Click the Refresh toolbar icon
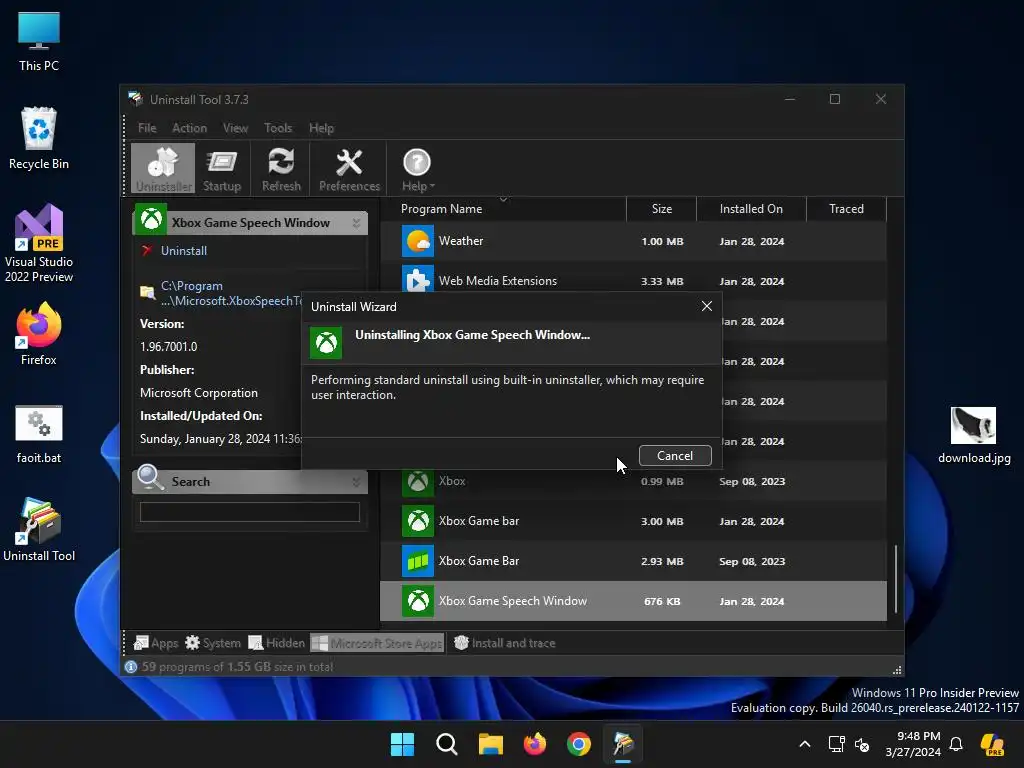 click(281, 168)
